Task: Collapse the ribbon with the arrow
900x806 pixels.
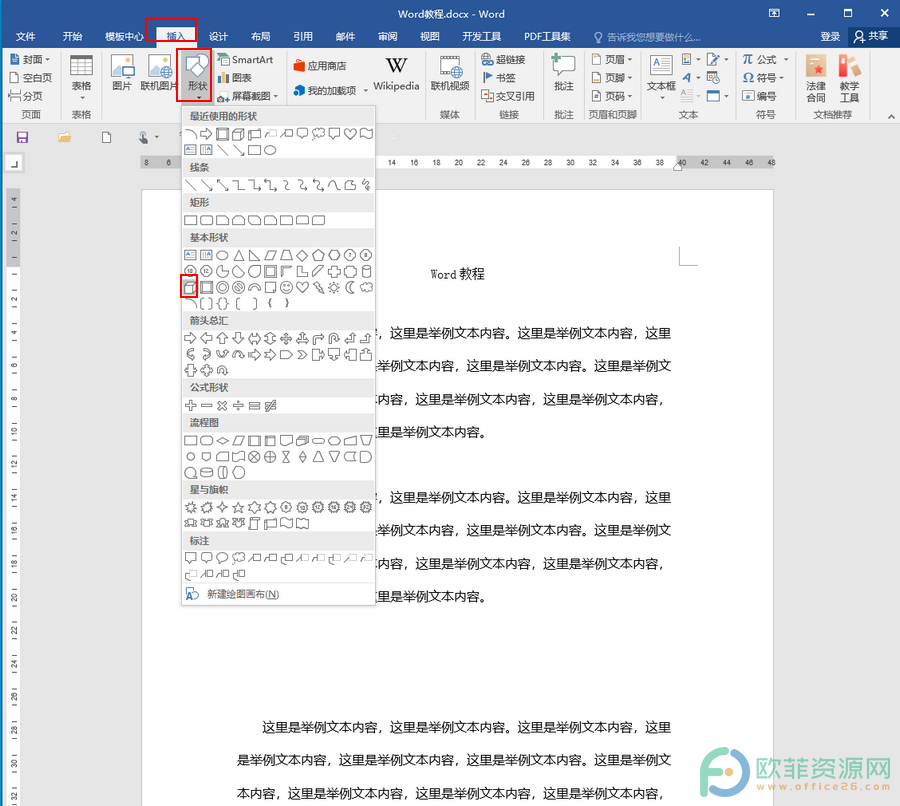Action: click(x=891, y=117)
